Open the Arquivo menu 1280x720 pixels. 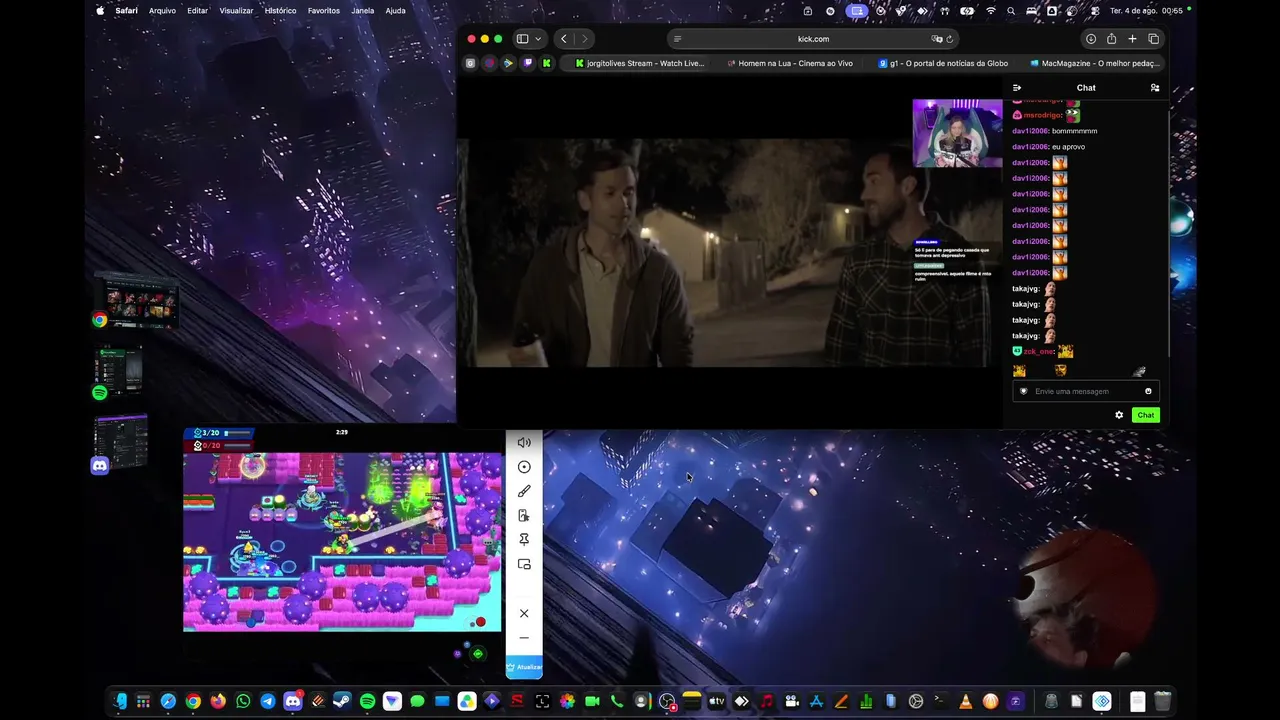pyautogui.click(x=162, y=10)
